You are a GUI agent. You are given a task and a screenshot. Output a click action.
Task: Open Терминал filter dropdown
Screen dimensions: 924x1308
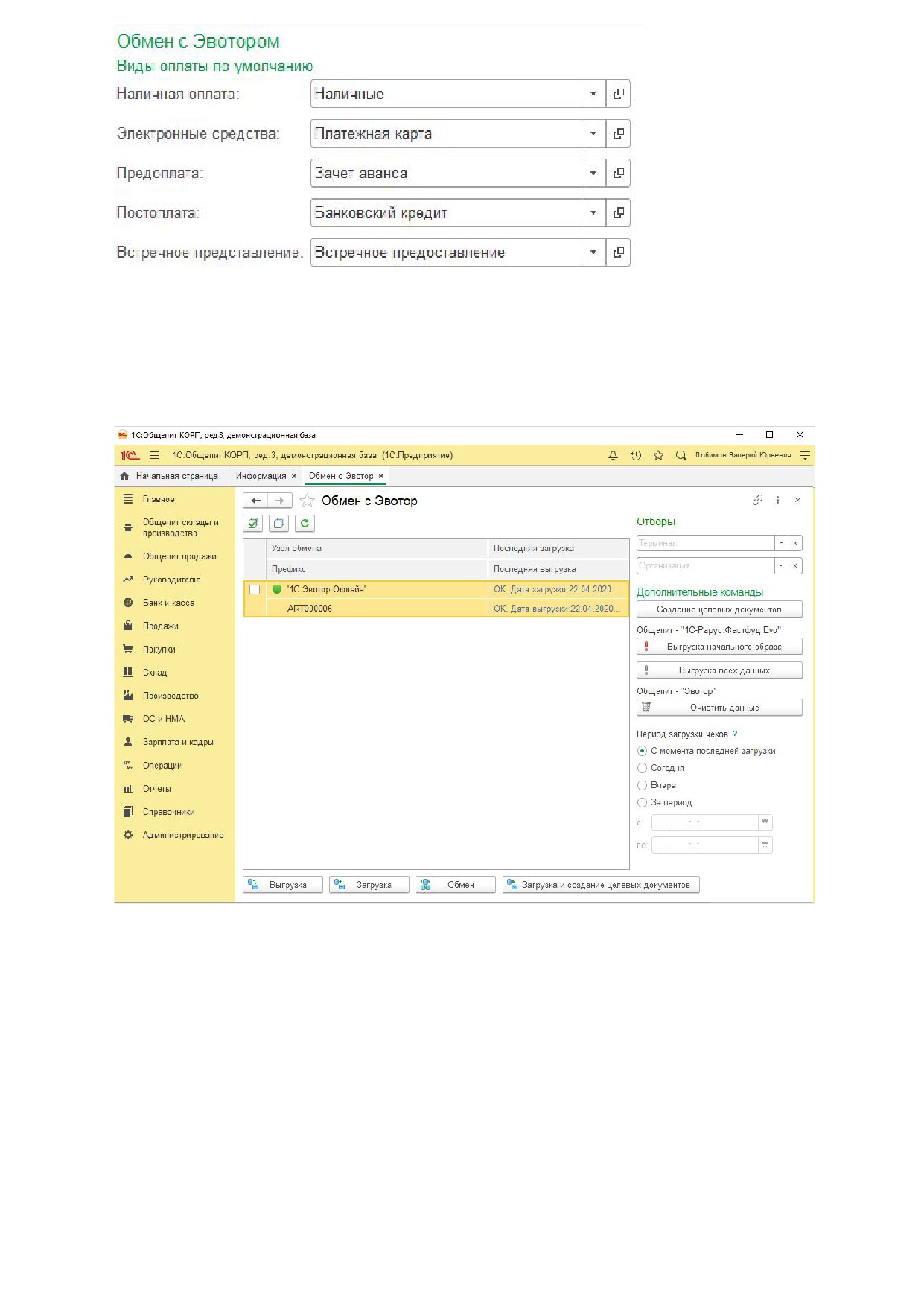pyautogui.click(x=781, y=543)
